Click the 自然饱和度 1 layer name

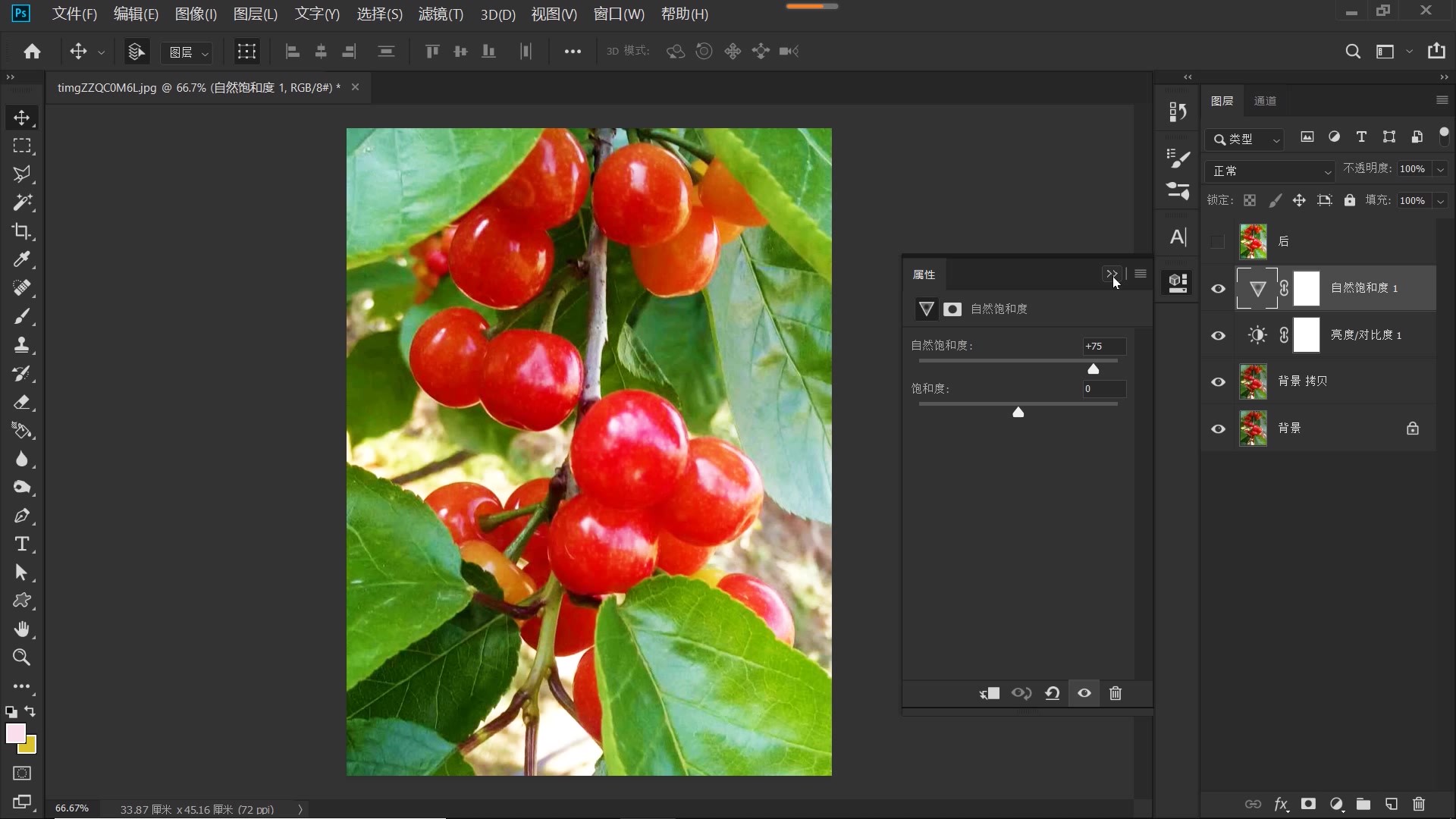tap(1363, 288)
